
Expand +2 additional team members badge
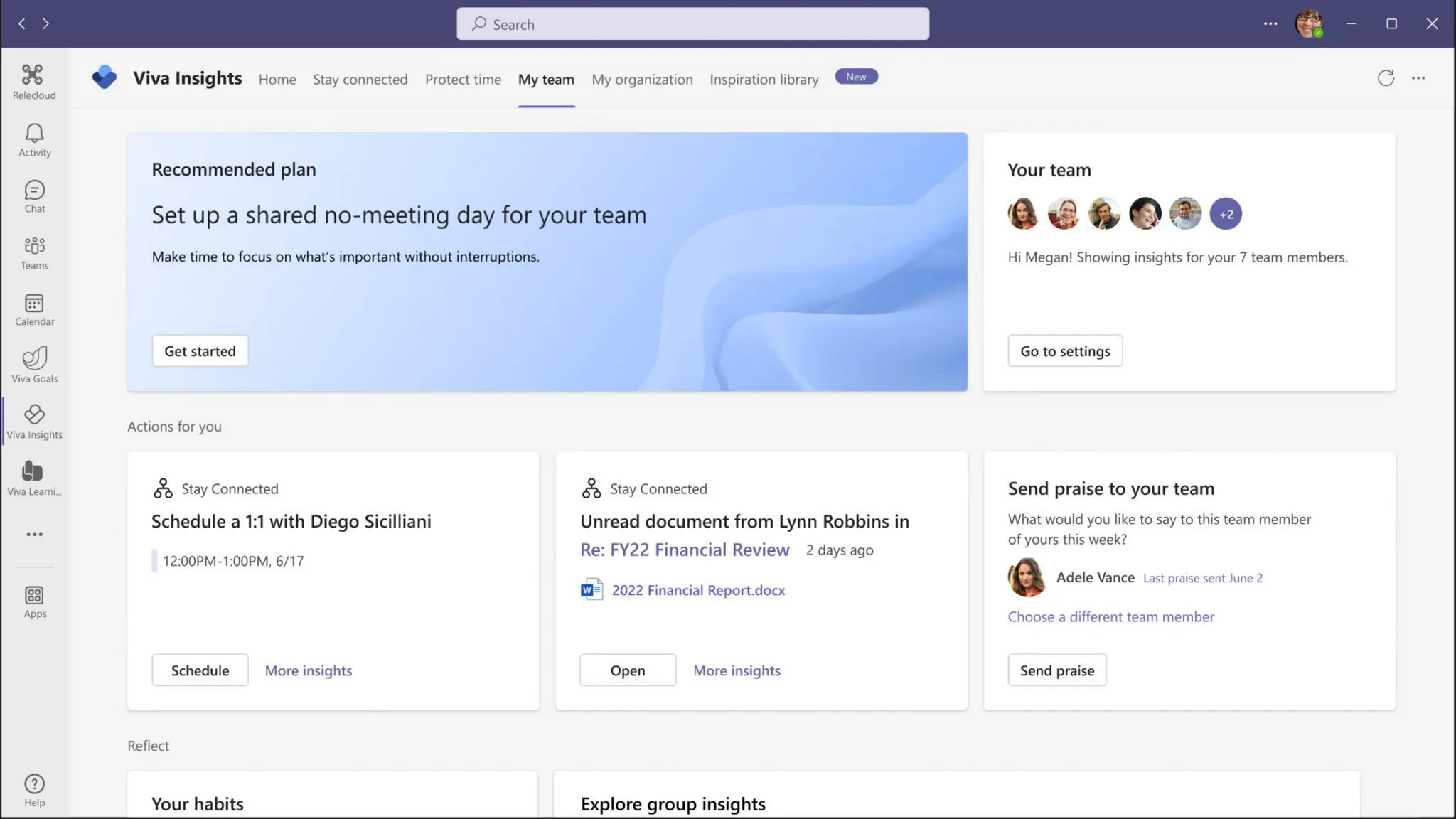(x=1226, y=214)
